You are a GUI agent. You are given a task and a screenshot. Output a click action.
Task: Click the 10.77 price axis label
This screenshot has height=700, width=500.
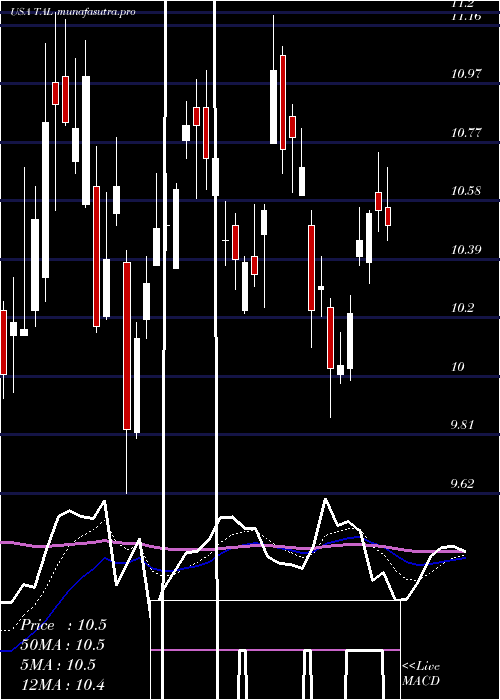[466, 133]
